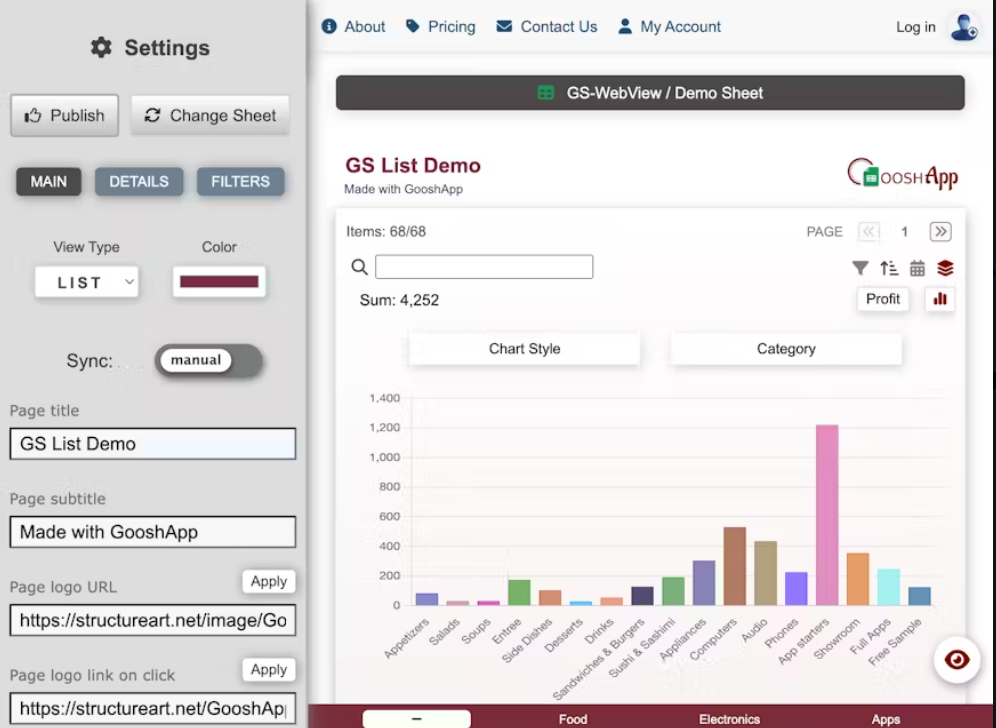This screenshot has width=996, height=728.
Task: Click the Page subtitle input field
Action: 152,532
